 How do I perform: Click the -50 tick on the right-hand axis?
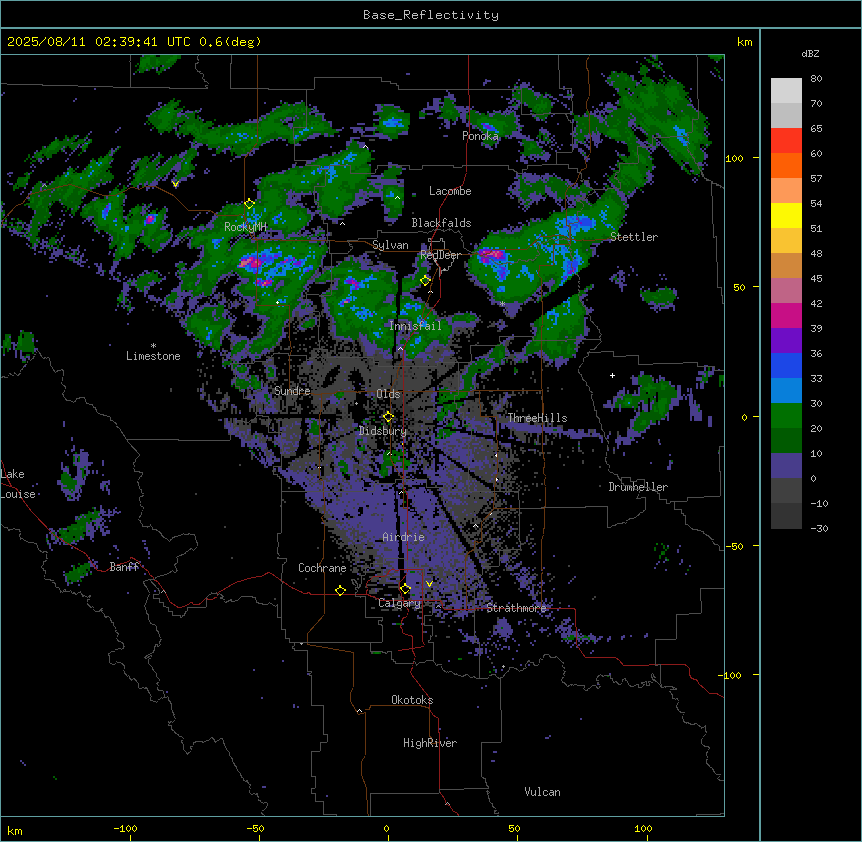(x=734, y=546)
